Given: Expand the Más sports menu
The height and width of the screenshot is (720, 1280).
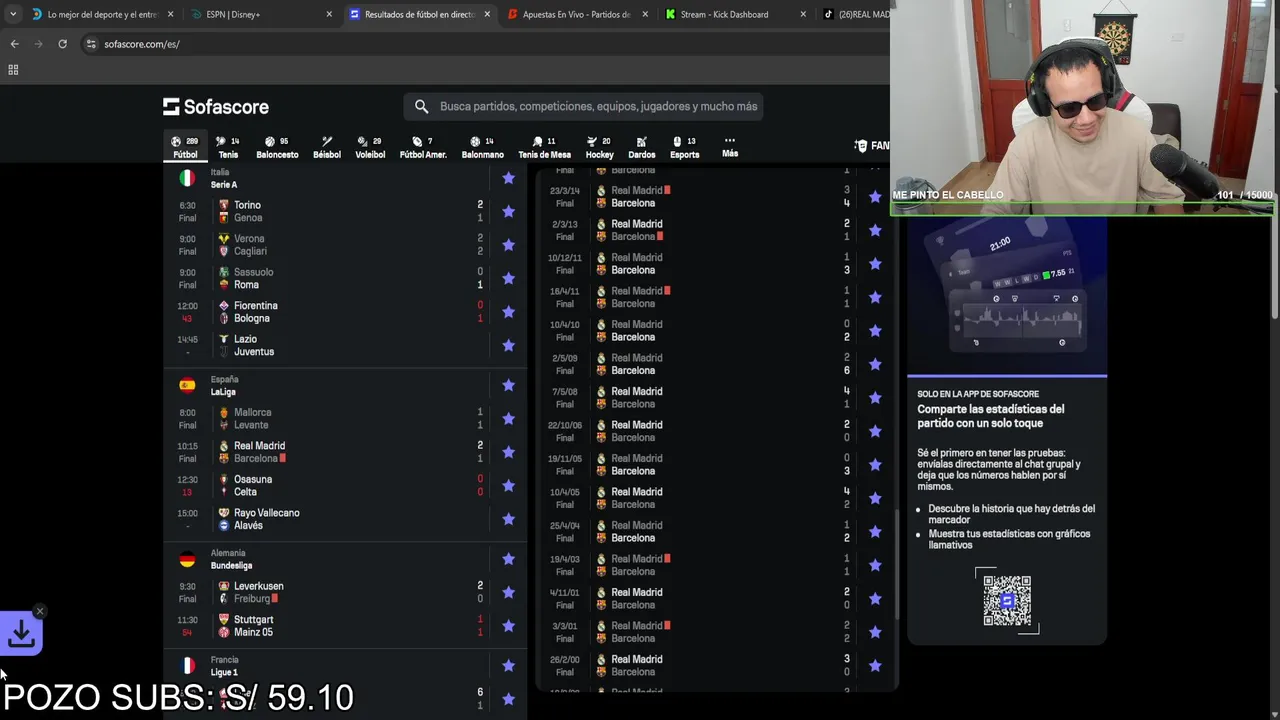Looking at the screenshot, I should pos(730,147).
